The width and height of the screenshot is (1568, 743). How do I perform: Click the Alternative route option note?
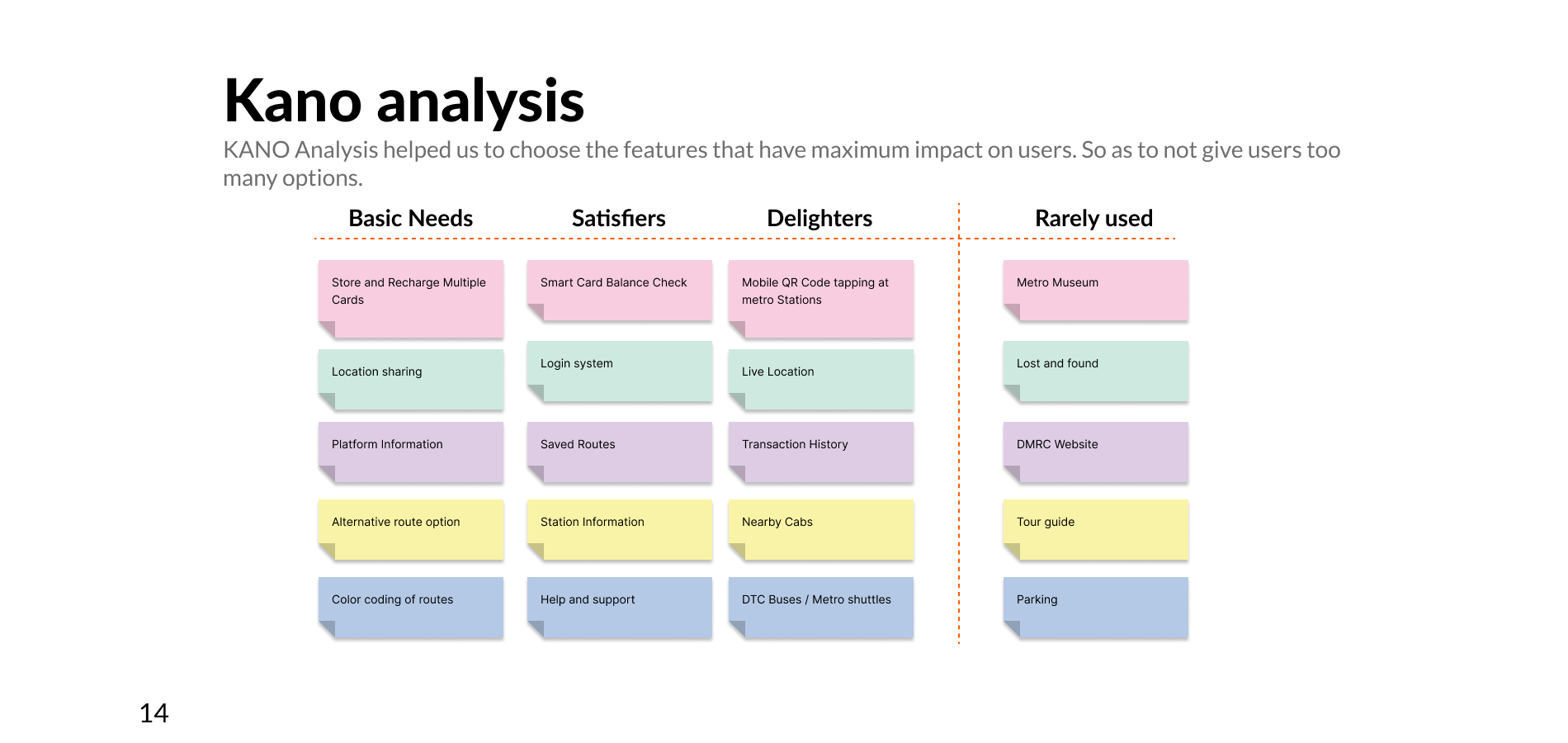pos(411,530)
